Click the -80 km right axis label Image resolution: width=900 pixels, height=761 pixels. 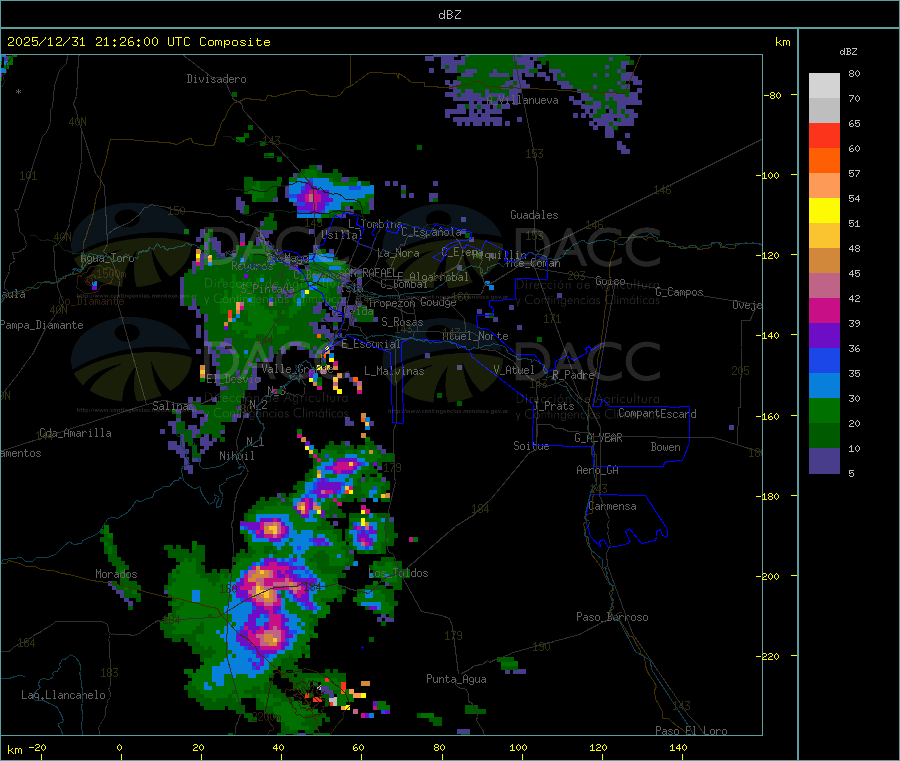tap(773, 95)
